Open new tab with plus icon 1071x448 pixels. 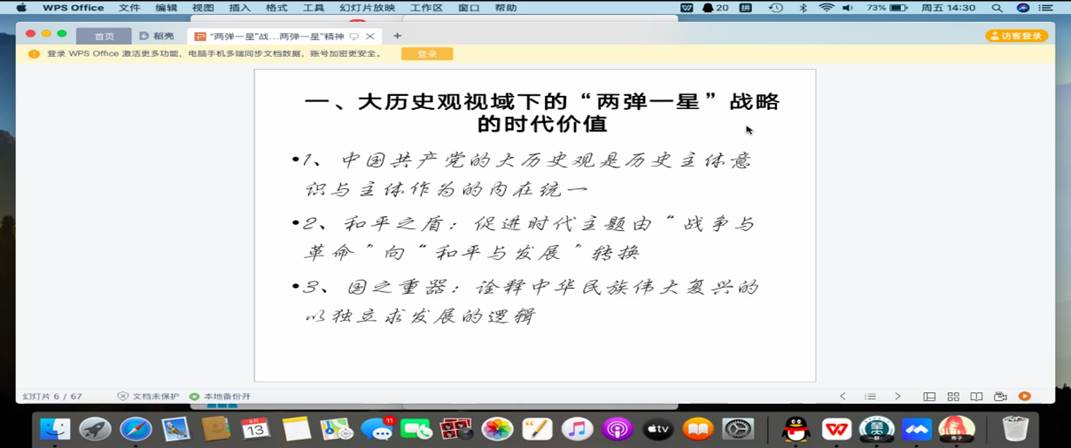[397, 35]
